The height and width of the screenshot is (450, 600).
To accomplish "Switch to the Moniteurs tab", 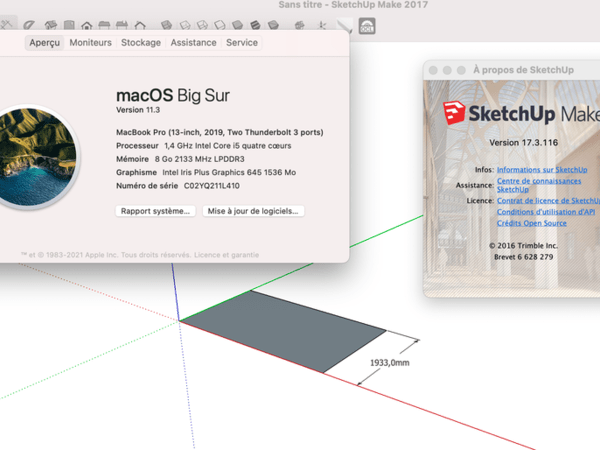I will [x=91, y=43].
